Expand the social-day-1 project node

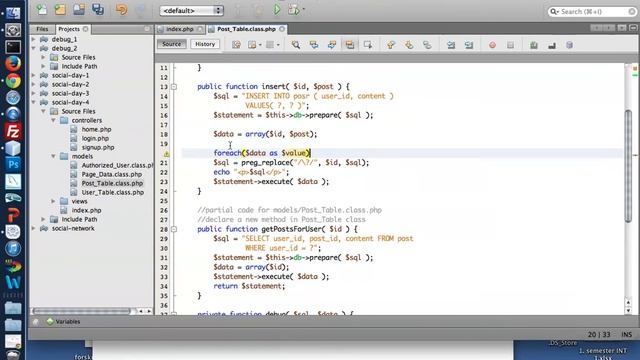(x=34, y=75)
